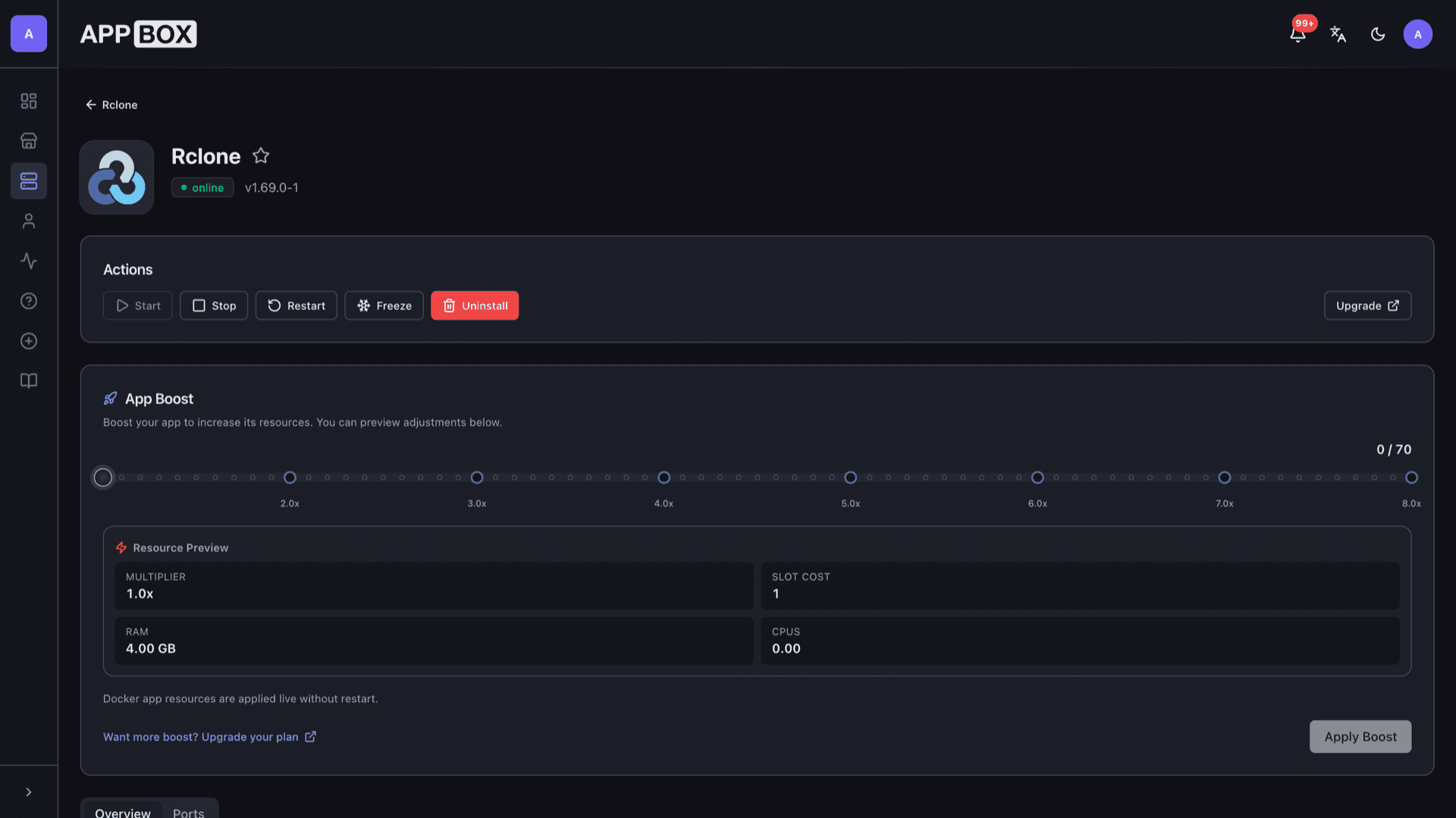Set boost slider to the 3.0x marker
The width and height of the screenshot is (1456, 818).
pos(477,478)
